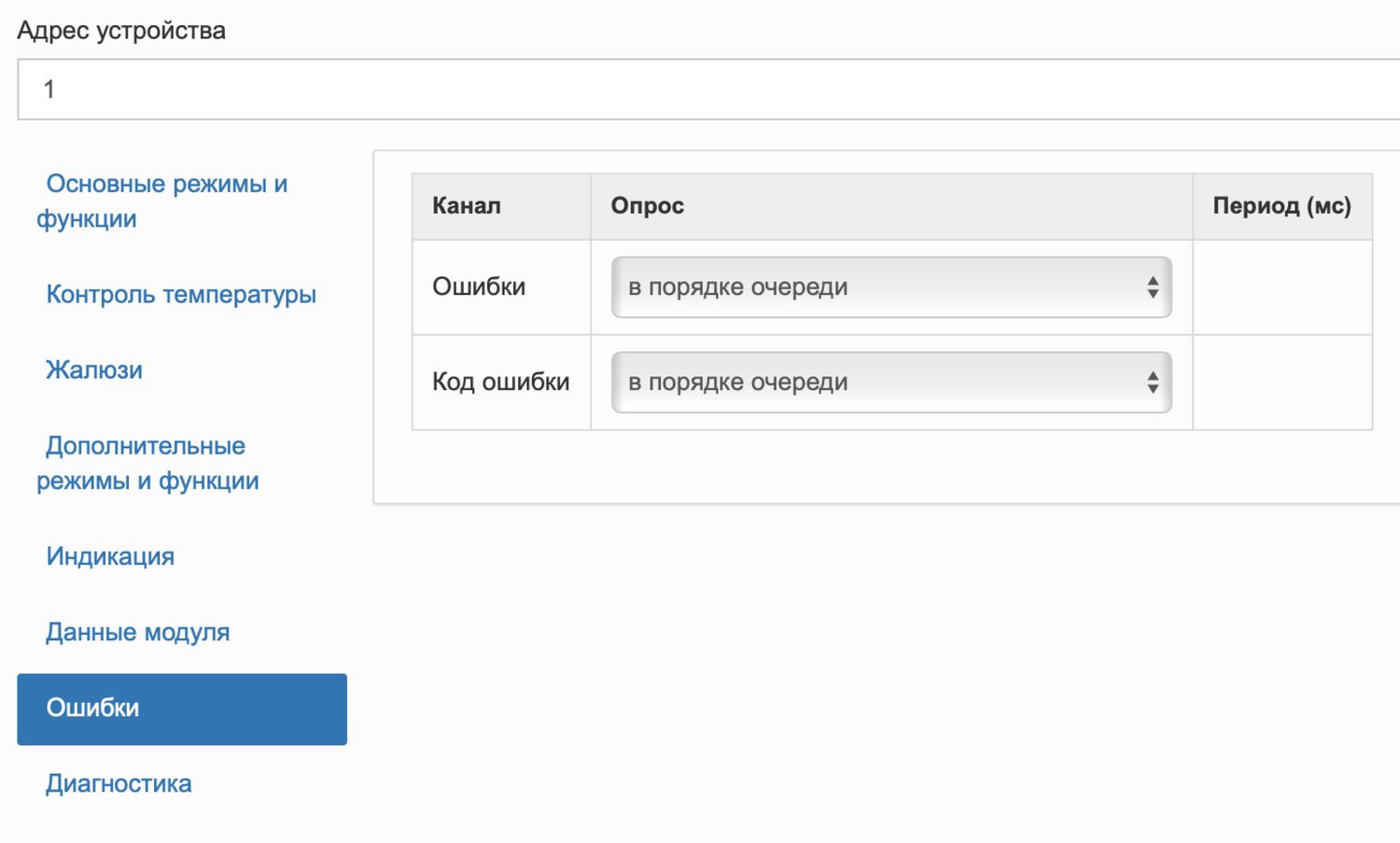
Task: Click the Адрес устройства input field
Action: 709,90
